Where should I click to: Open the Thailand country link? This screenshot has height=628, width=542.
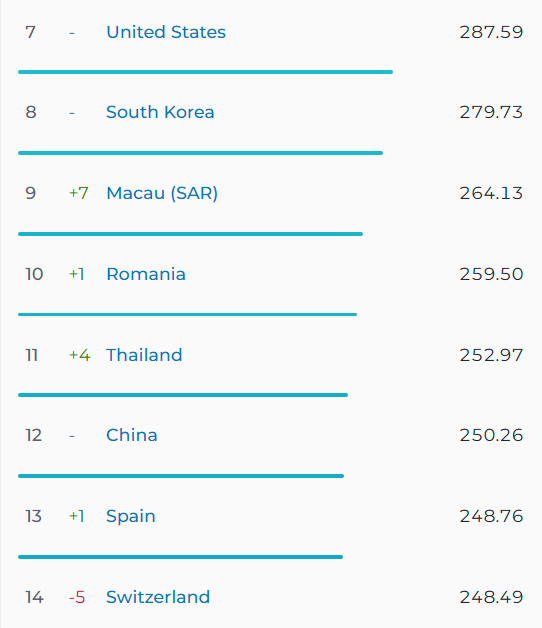(144, 355)
